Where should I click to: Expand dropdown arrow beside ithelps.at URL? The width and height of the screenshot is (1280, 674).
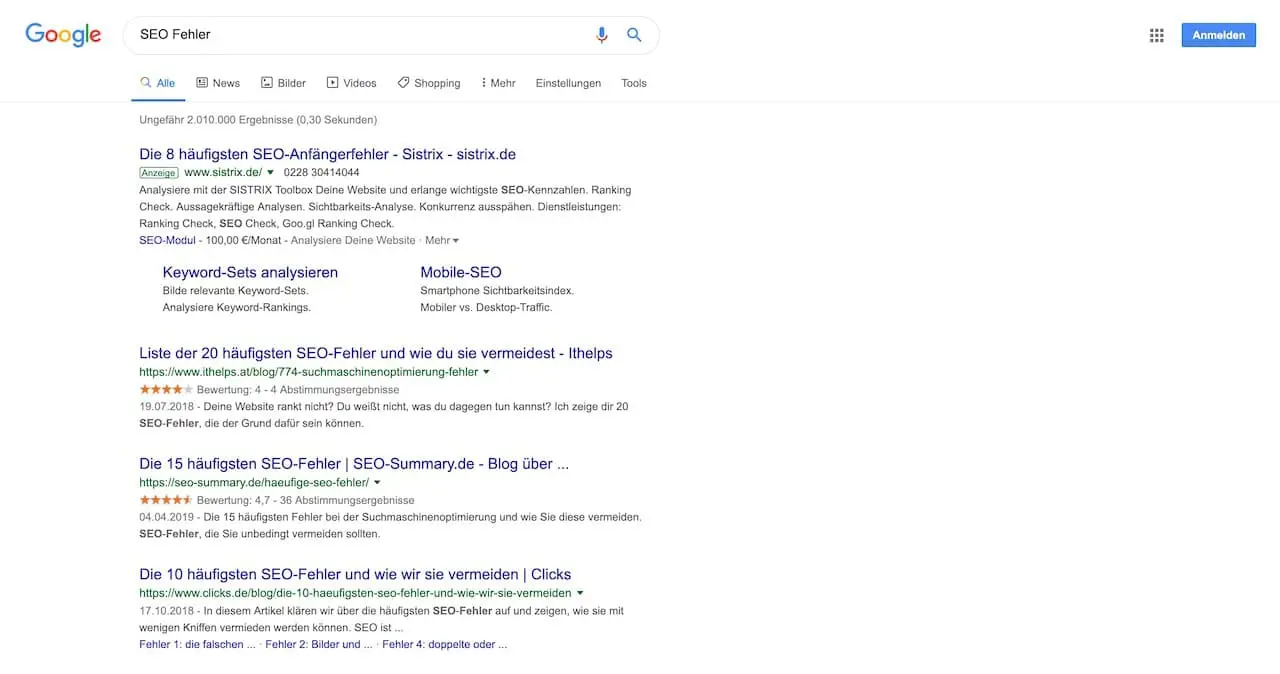pyautogui.click(x=487, y=371)
